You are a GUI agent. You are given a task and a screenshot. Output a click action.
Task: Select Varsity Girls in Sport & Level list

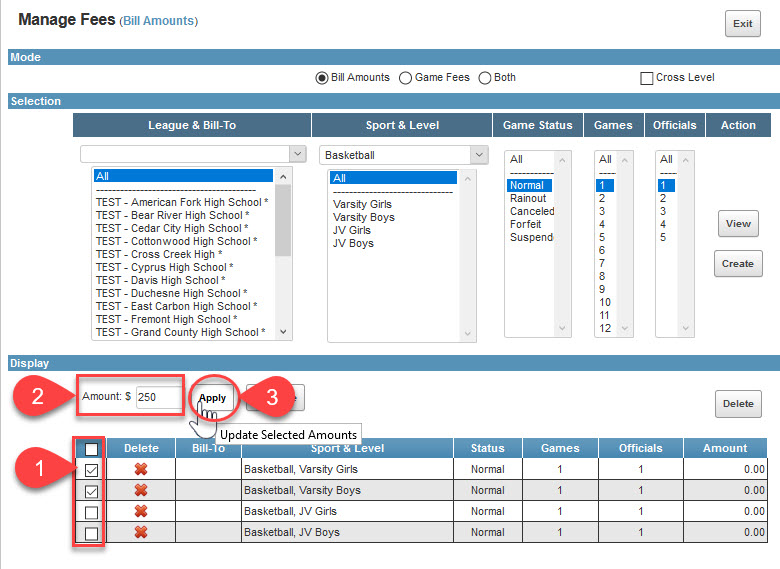(x=364, y=204)
